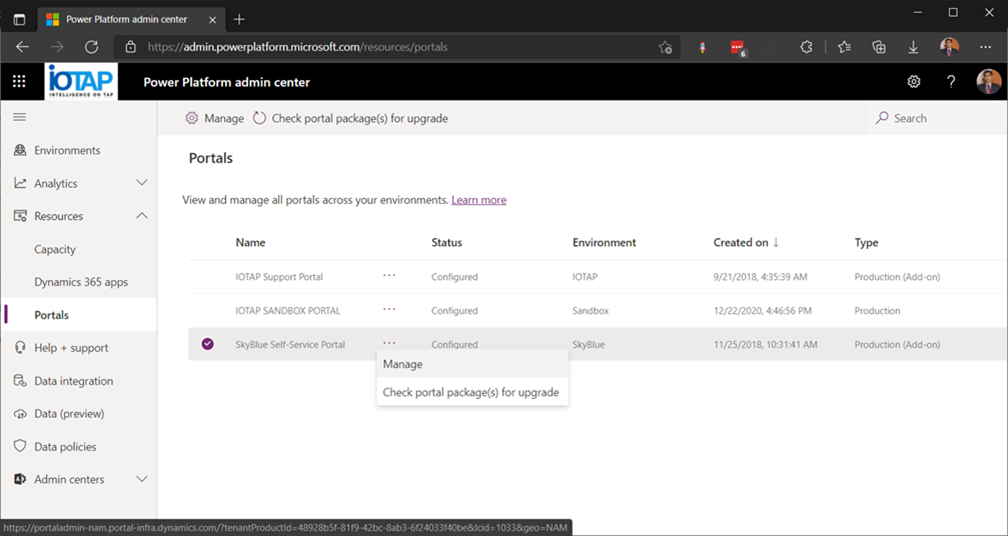The height and width of the screenshot is (536, 1008).
Task: Click the browser refresh icon
Action: [91, 47]
